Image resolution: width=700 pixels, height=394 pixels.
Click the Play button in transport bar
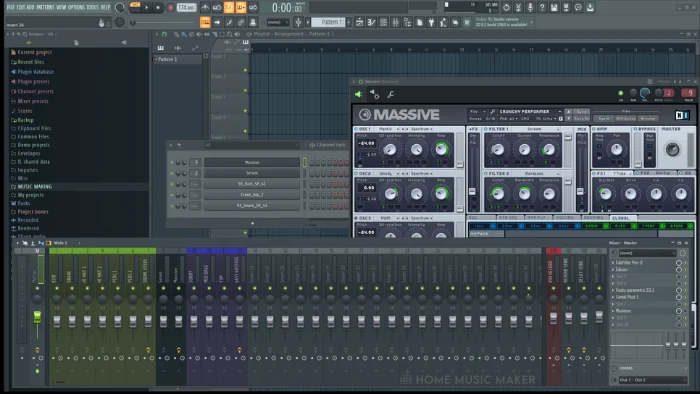pyautogui.click(x=146, y=8)
